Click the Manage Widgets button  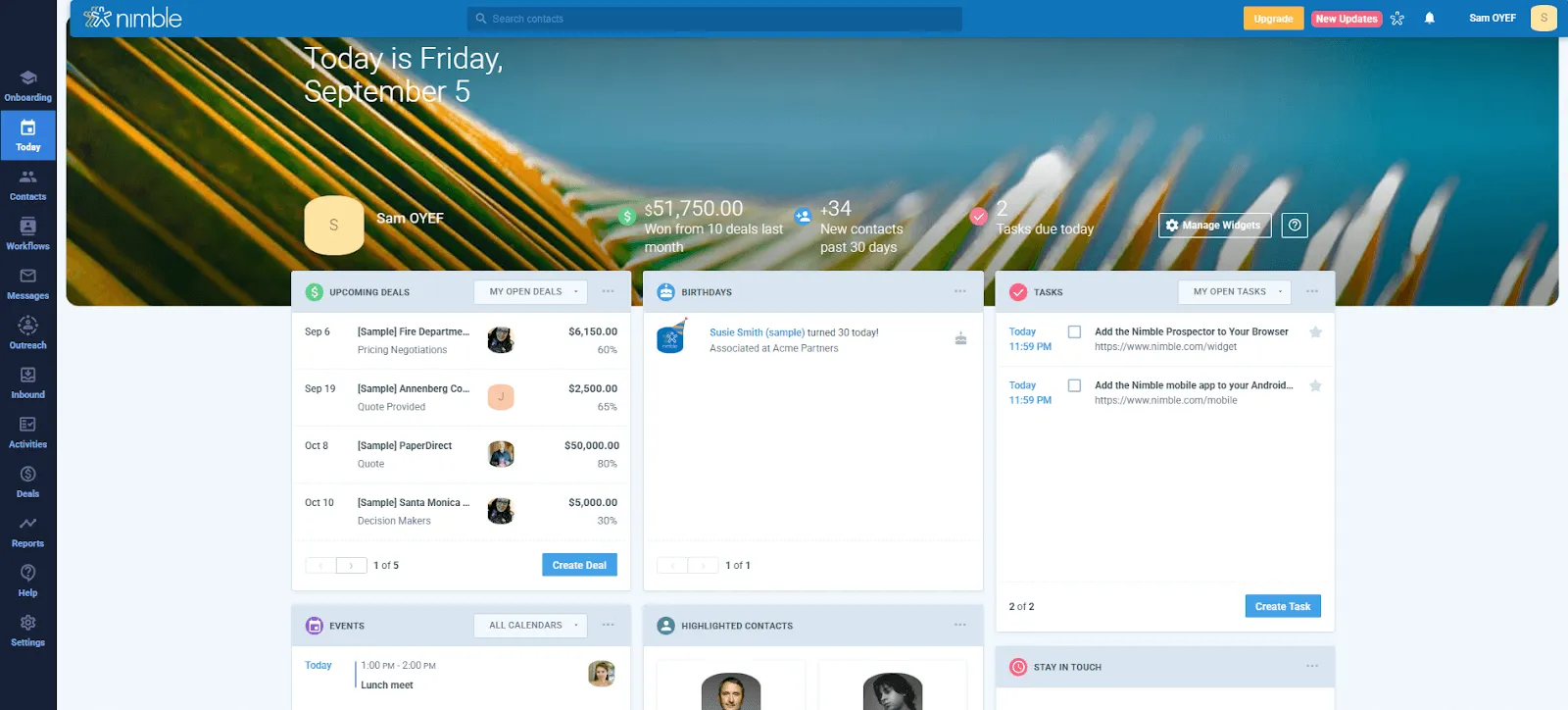(1214, 226)
